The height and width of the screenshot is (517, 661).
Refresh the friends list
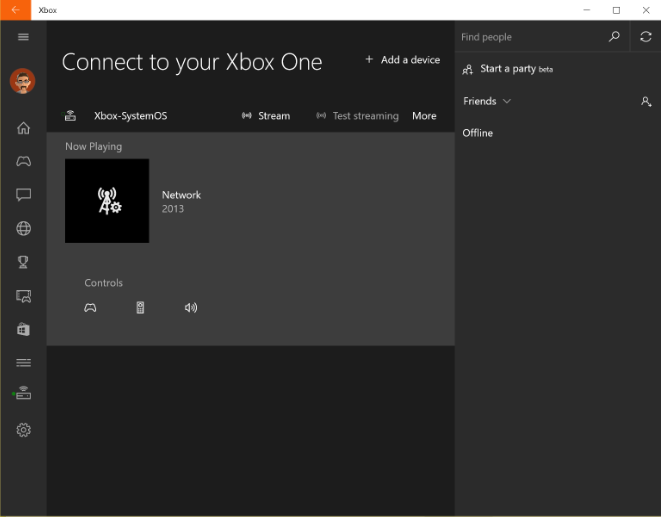coord(645,37)
